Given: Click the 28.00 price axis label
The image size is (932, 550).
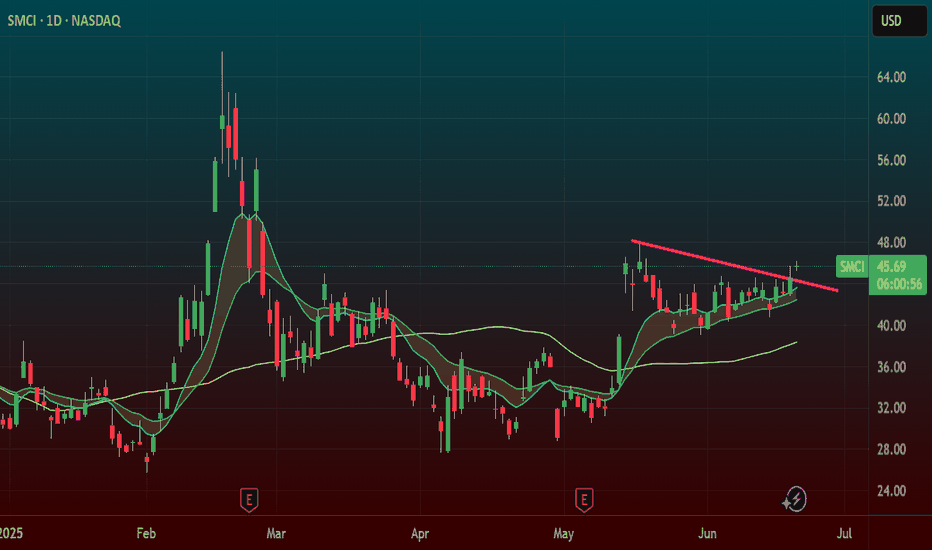Looking at the screenshot, I should [892, 450].
